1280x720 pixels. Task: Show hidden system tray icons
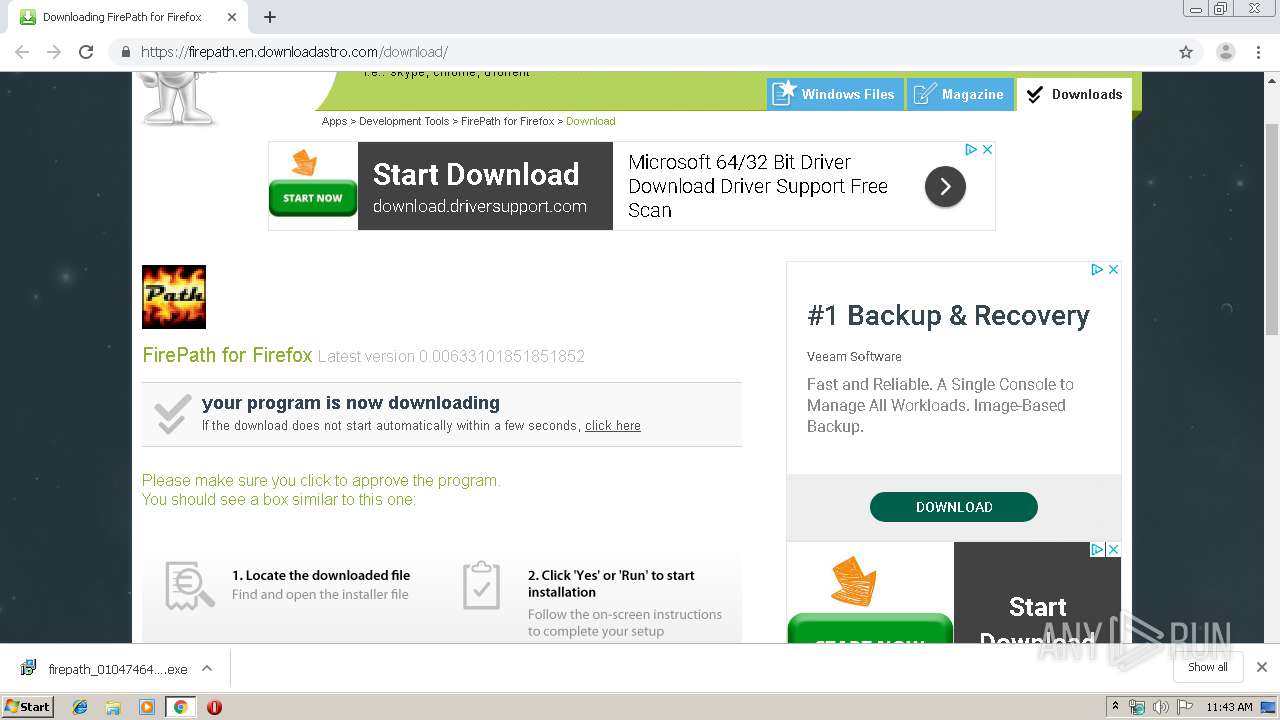(x=1115, y=707)
